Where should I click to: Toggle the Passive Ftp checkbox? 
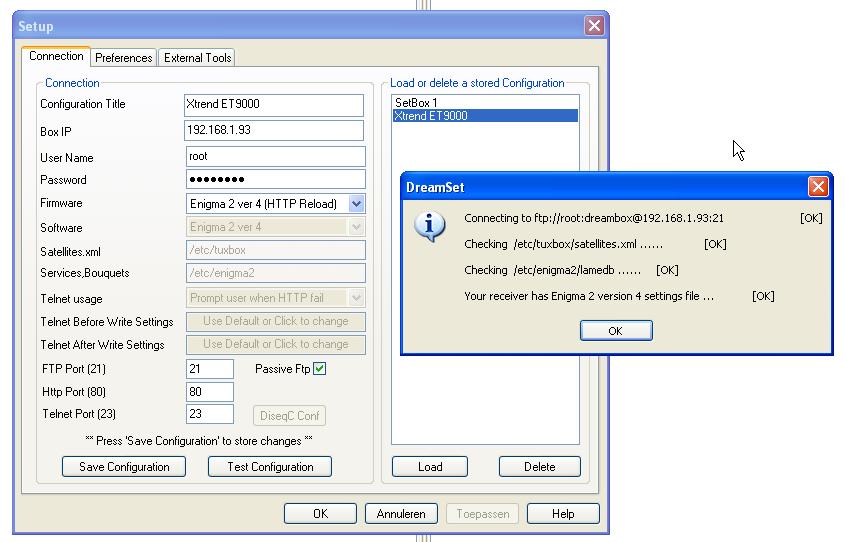[x=319, y=368]
